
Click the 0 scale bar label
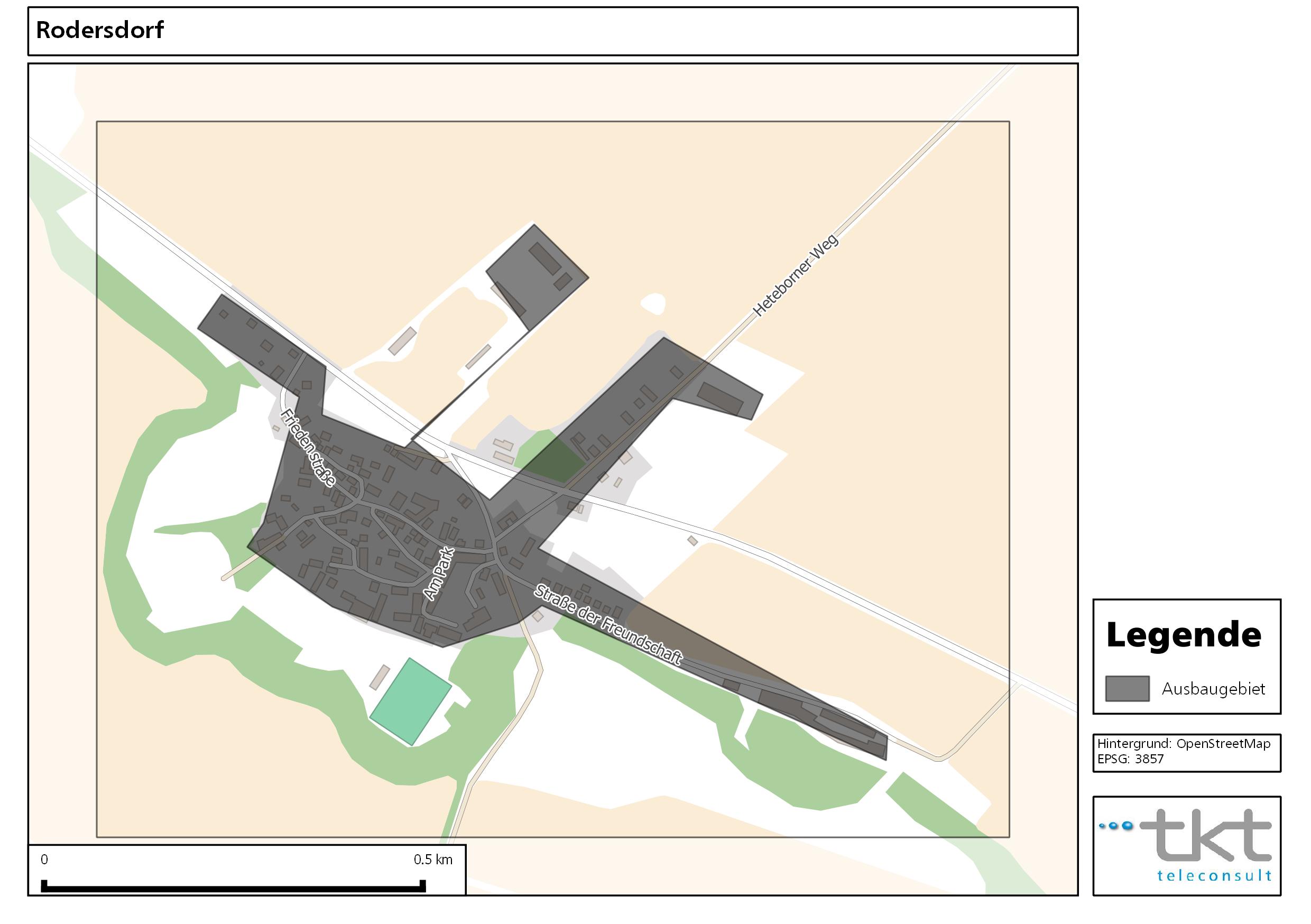point(44,860)
